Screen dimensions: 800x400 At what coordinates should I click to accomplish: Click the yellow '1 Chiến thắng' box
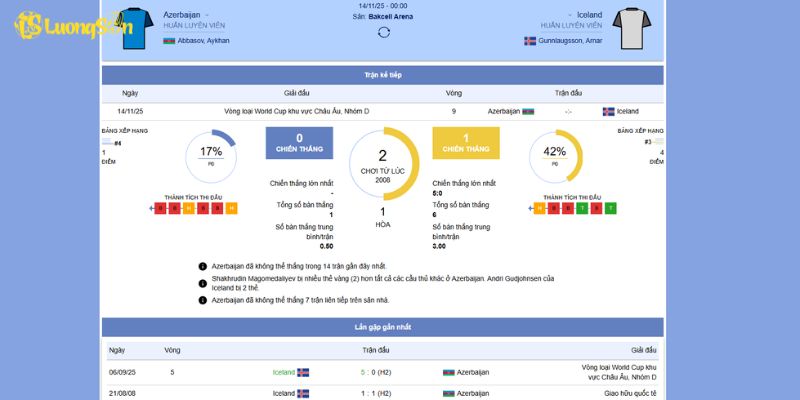[465, 143]
